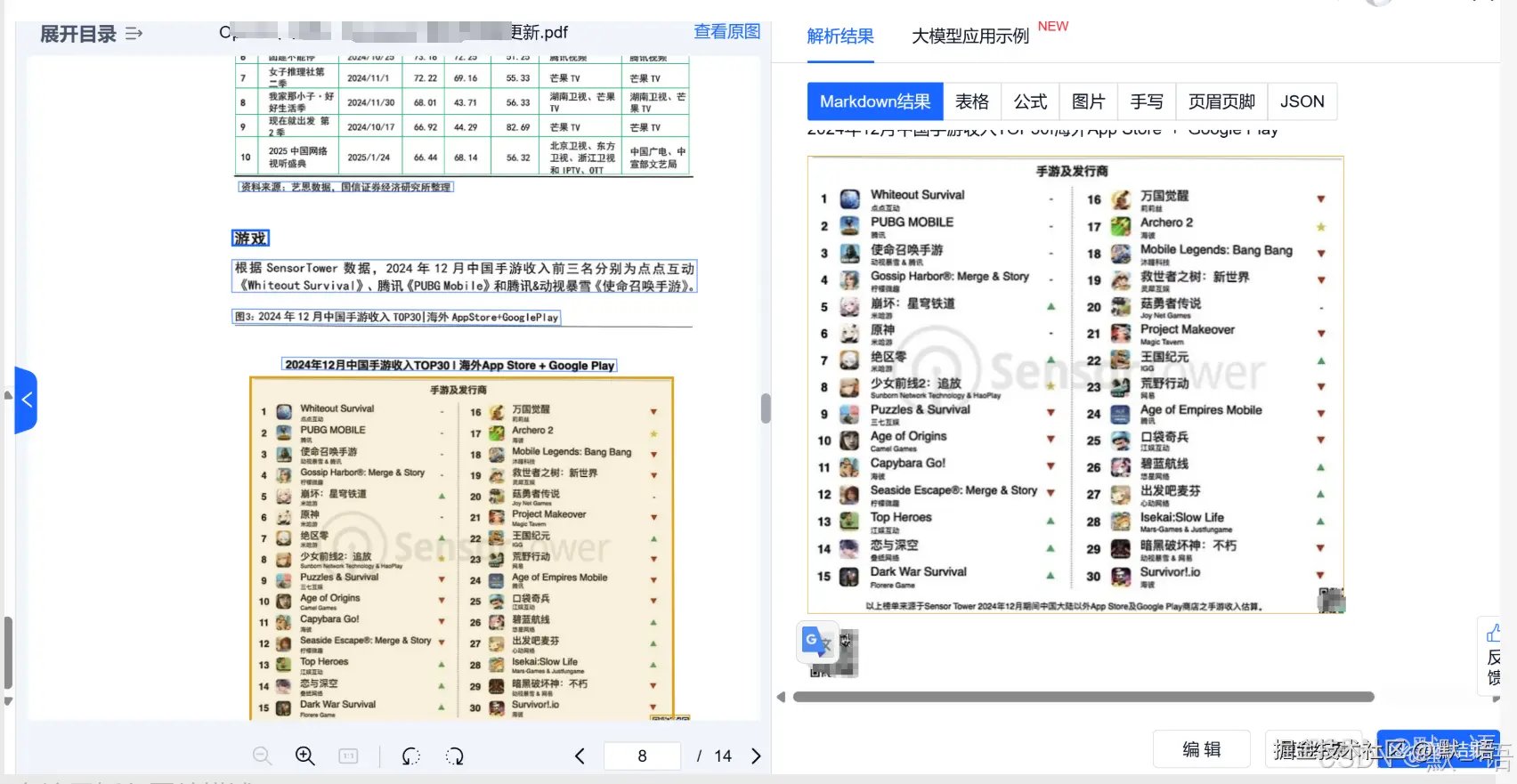Image resolution: width=1517 pixels, height=784 pixels.
Task: Select the JSON result tab
Action: [1302, 101]
